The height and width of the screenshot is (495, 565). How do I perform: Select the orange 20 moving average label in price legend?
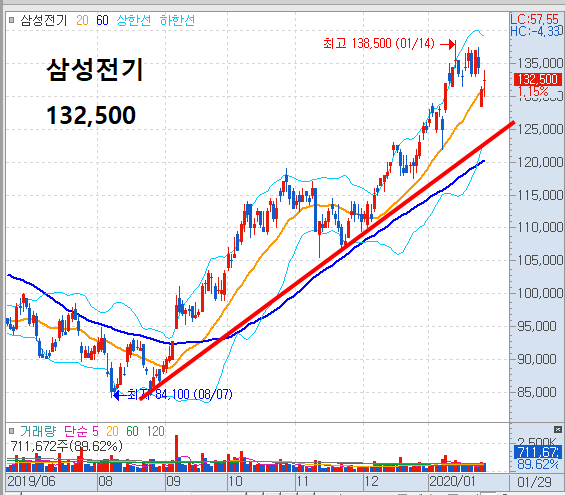(83, 20)
